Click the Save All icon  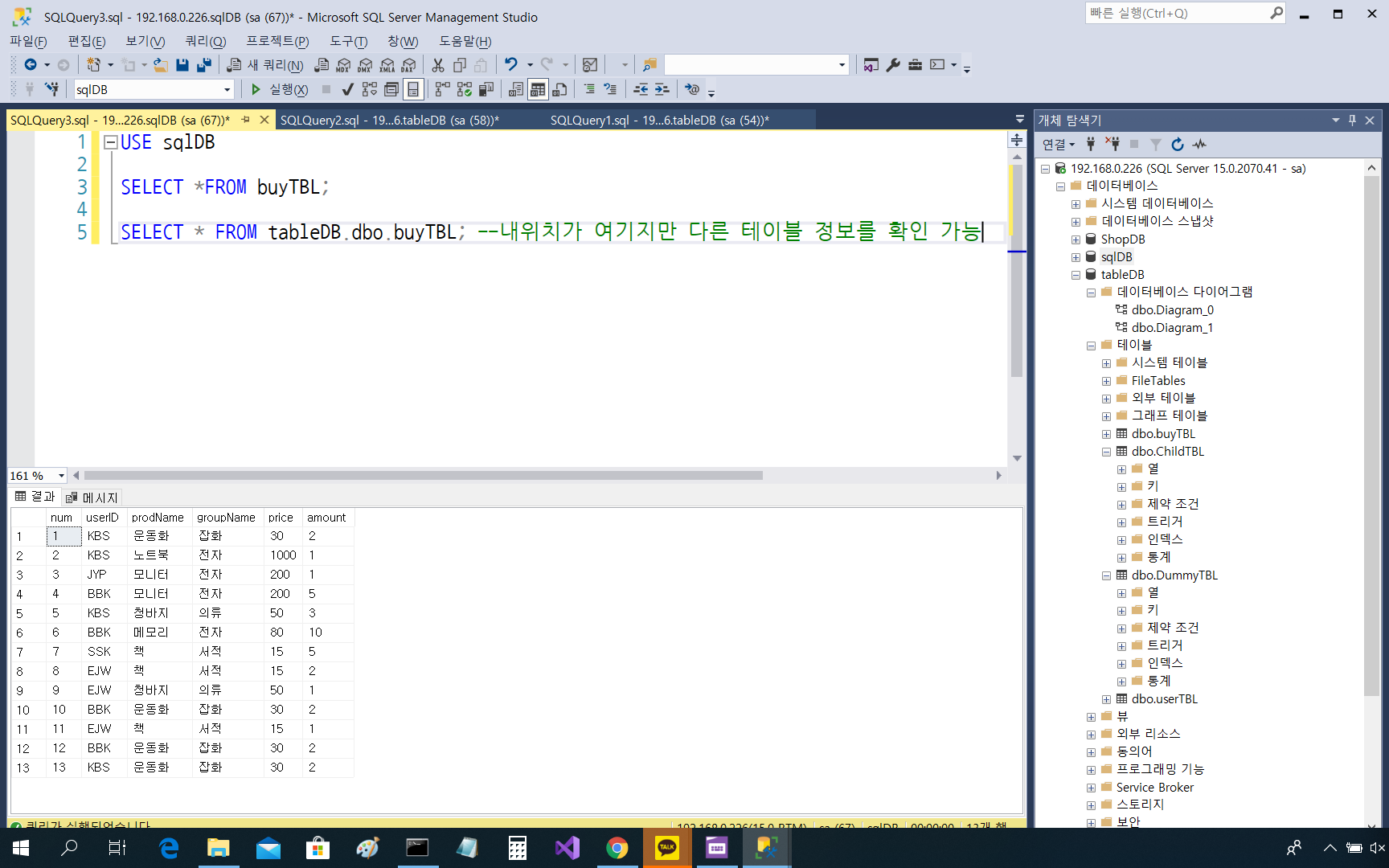(x=204, y=65)
